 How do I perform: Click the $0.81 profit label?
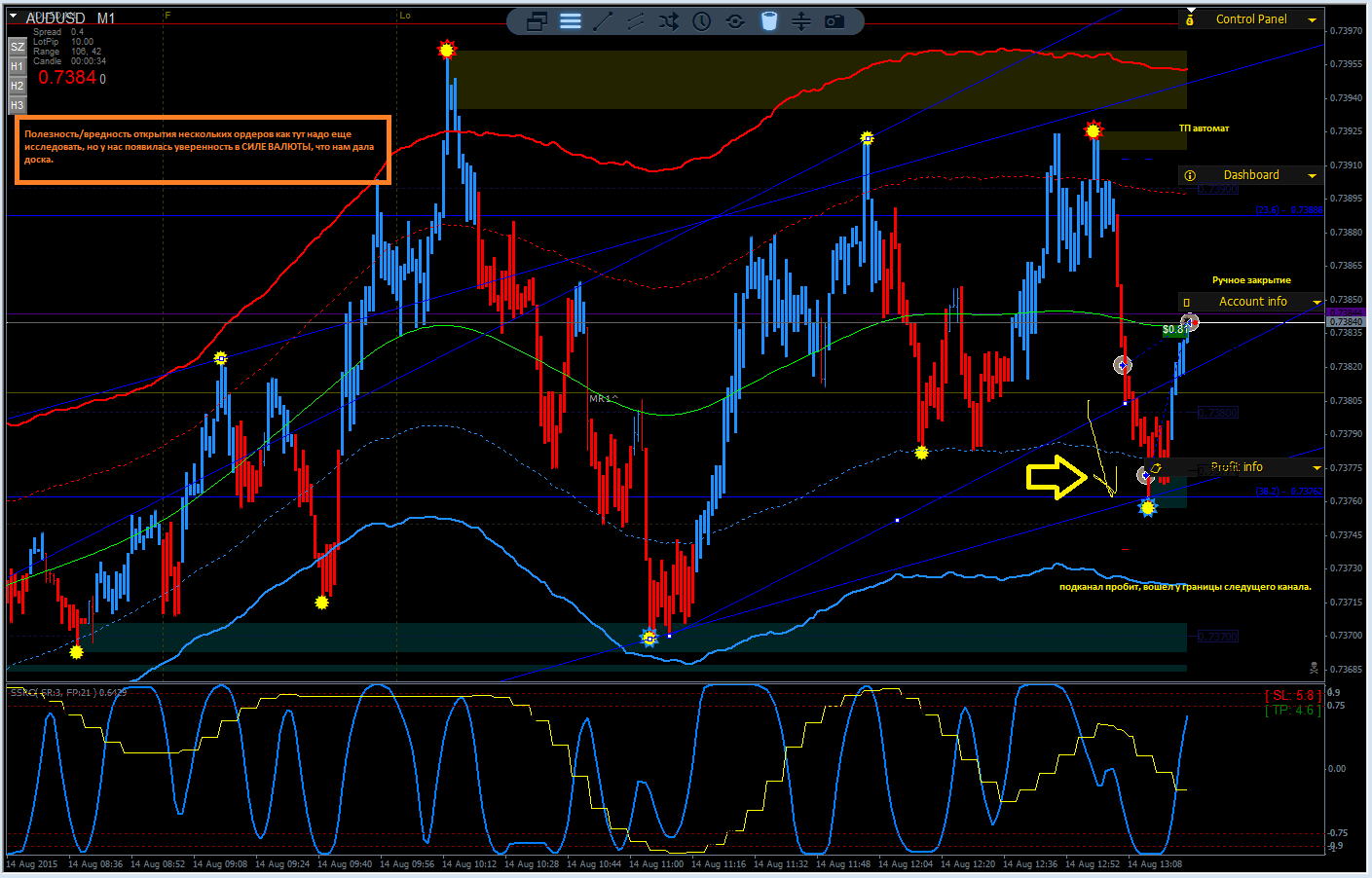point(1173,330)
